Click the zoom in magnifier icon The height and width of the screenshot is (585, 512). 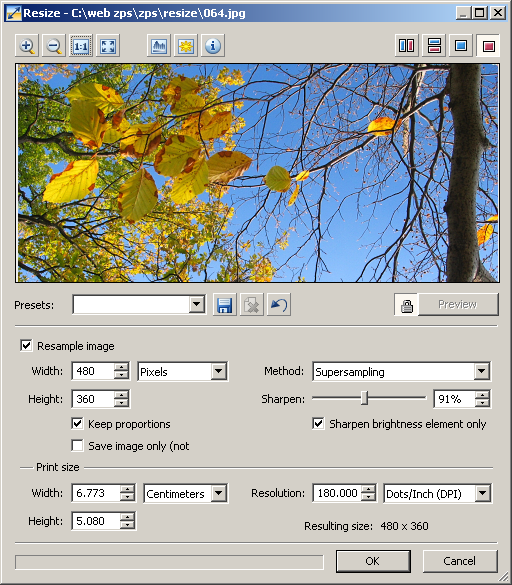27,46
